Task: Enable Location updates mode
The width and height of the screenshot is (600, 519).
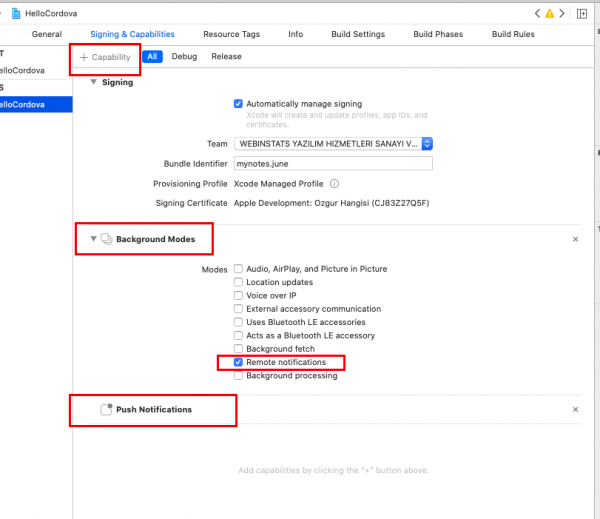Action: point(238,282)
